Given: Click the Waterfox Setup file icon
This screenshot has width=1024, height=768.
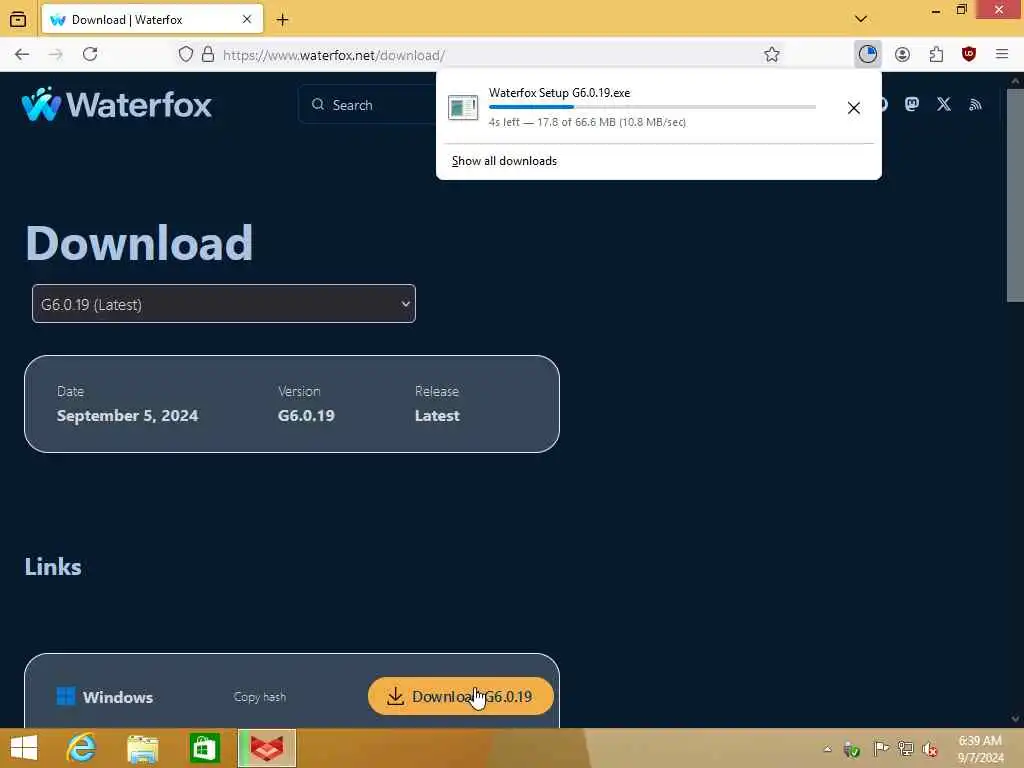Looking at the screenshot, I should (x=463, y=108).
